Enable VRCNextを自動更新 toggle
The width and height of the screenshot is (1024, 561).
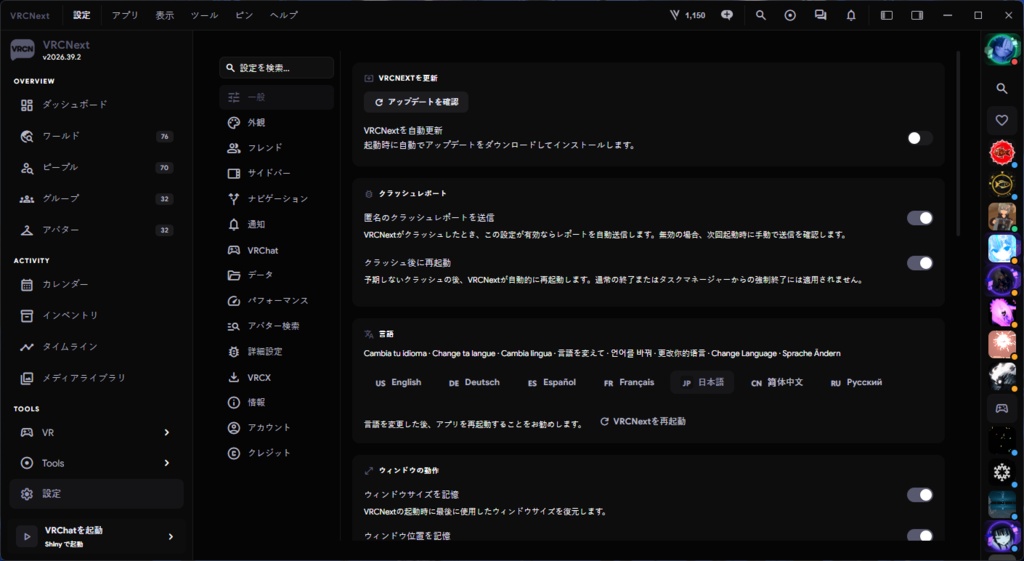pyautogui.click(x=920, y=138)
